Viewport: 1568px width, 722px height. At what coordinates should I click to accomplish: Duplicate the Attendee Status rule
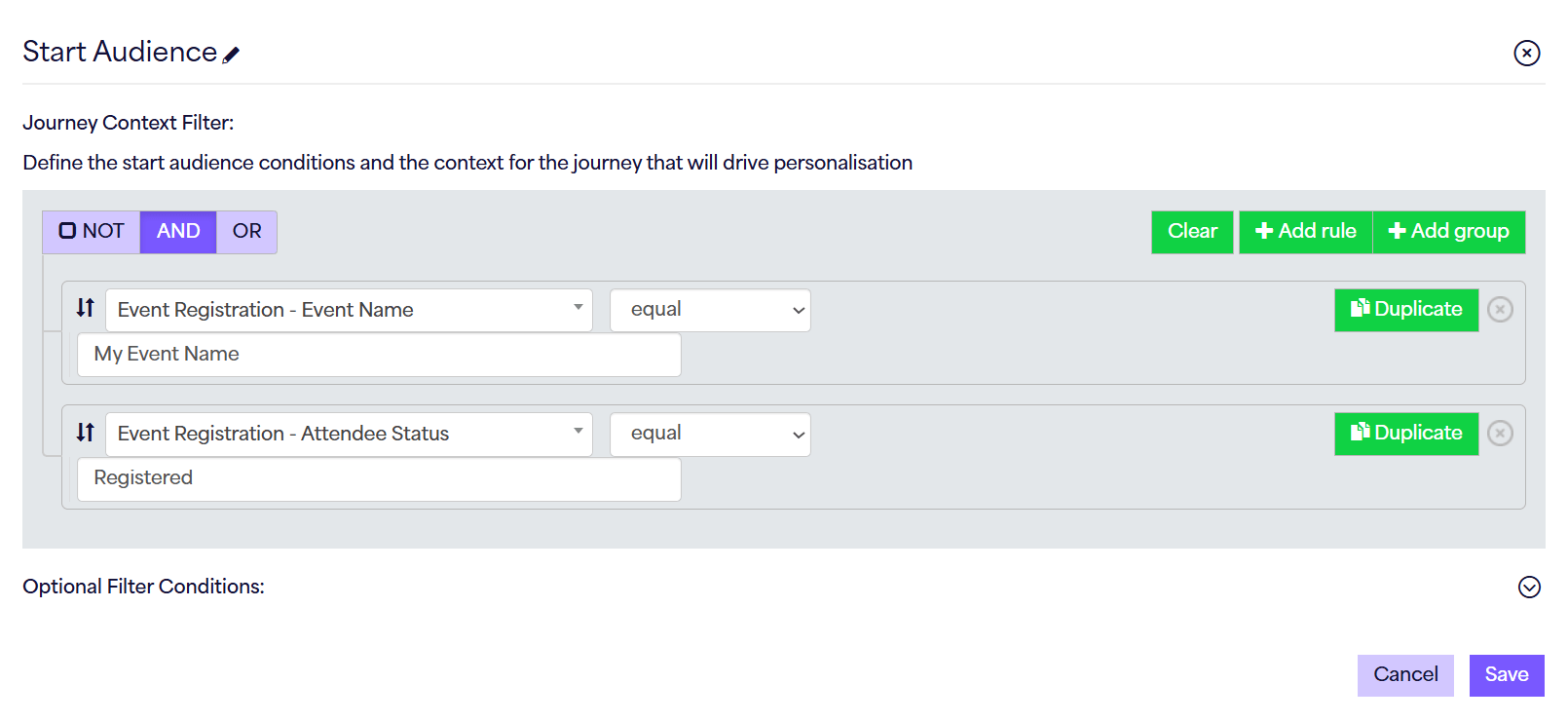pos(1405,433)
